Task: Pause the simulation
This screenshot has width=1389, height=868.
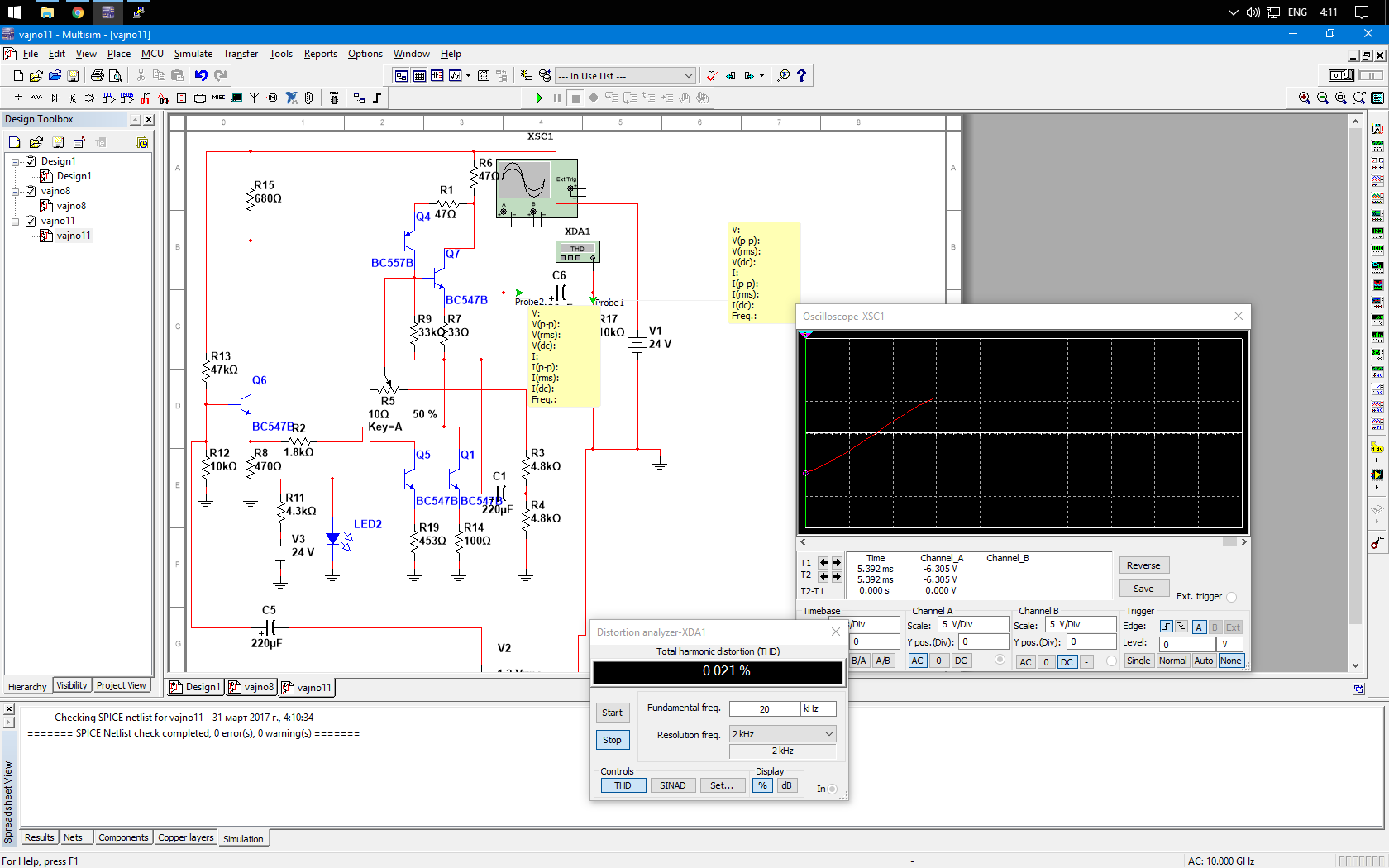Action: [x=557, y=98]
